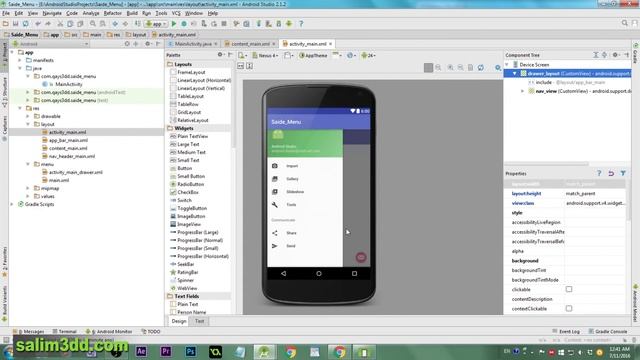
Task: Click the expand-all icon in Component Tree
Action: pyautogui.click(x=596, y=55)
